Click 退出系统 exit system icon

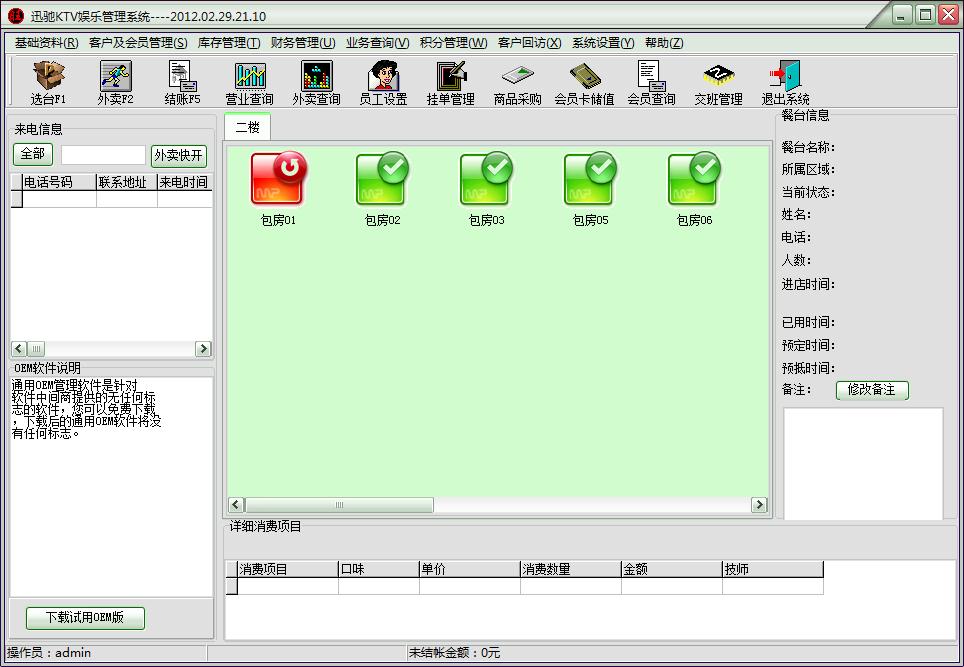tap(786, 82)
